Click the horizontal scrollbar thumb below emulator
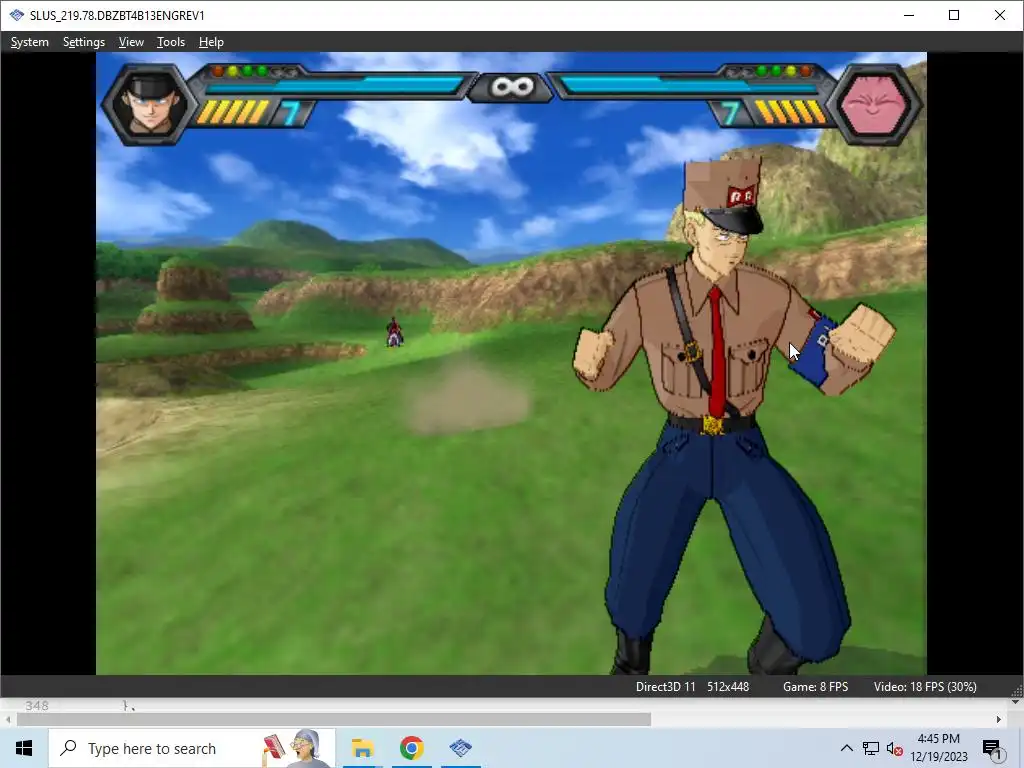Image resolution: width=1024 pixels, height=768 pixels. [x=334, y=719]
